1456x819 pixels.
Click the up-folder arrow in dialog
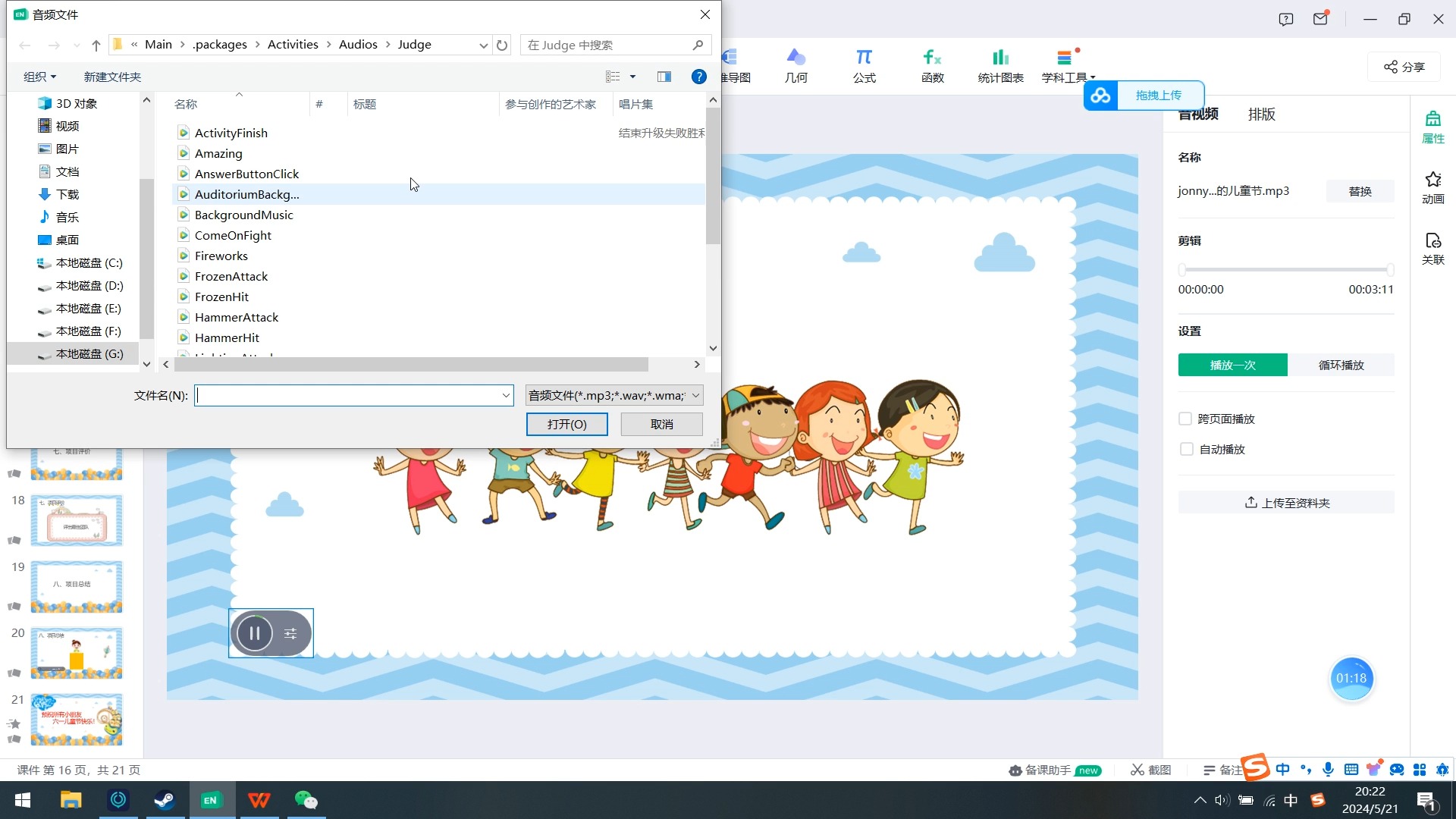click(x=96, y=45)
